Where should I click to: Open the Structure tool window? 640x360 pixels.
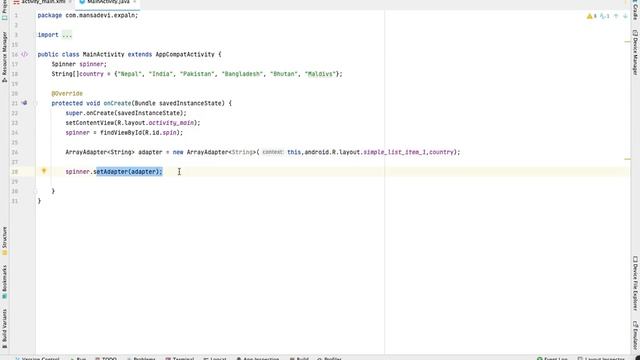[x=4, y=241]
